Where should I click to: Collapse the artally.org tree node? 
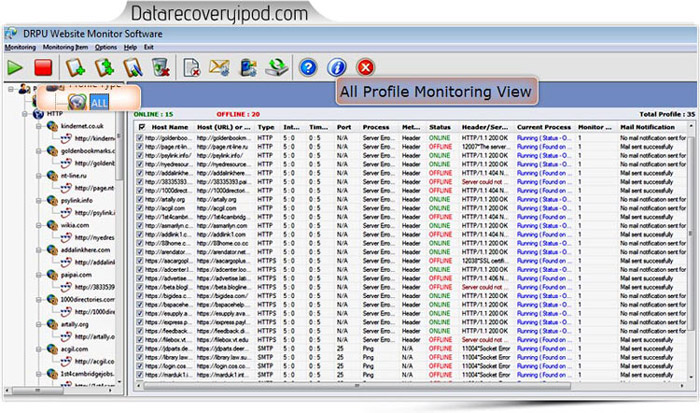click(x=39, y=325)
